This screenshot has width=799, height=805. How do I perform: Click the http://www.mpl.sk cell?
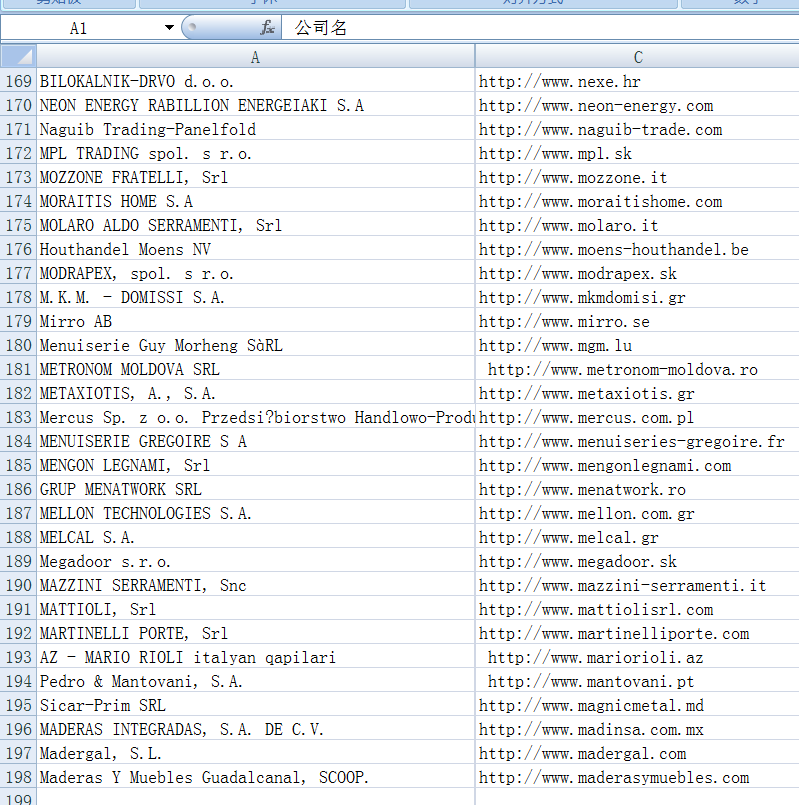(637, 153)
